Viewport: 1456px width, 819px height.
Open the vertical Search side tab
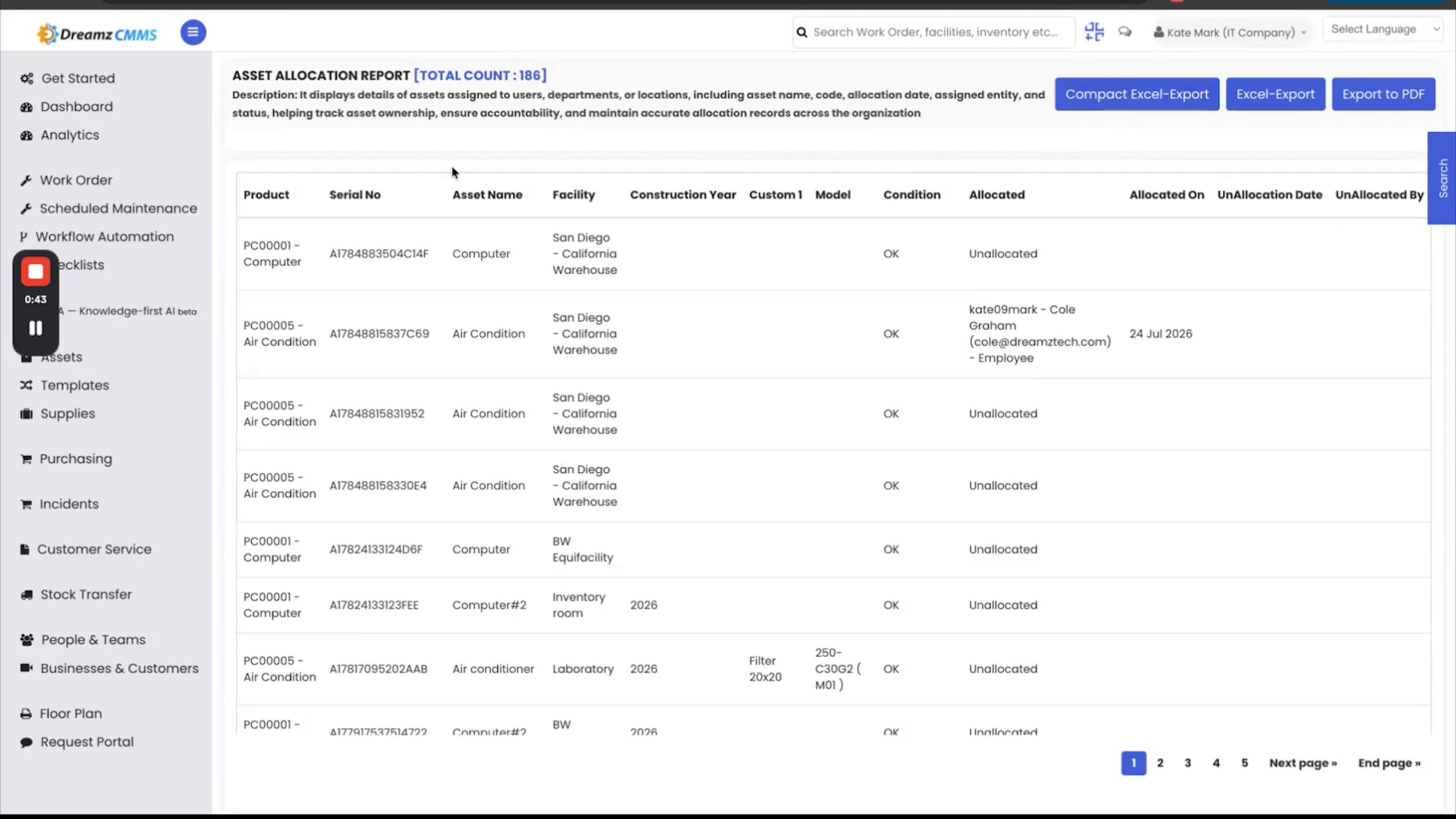click(1443, 178)
